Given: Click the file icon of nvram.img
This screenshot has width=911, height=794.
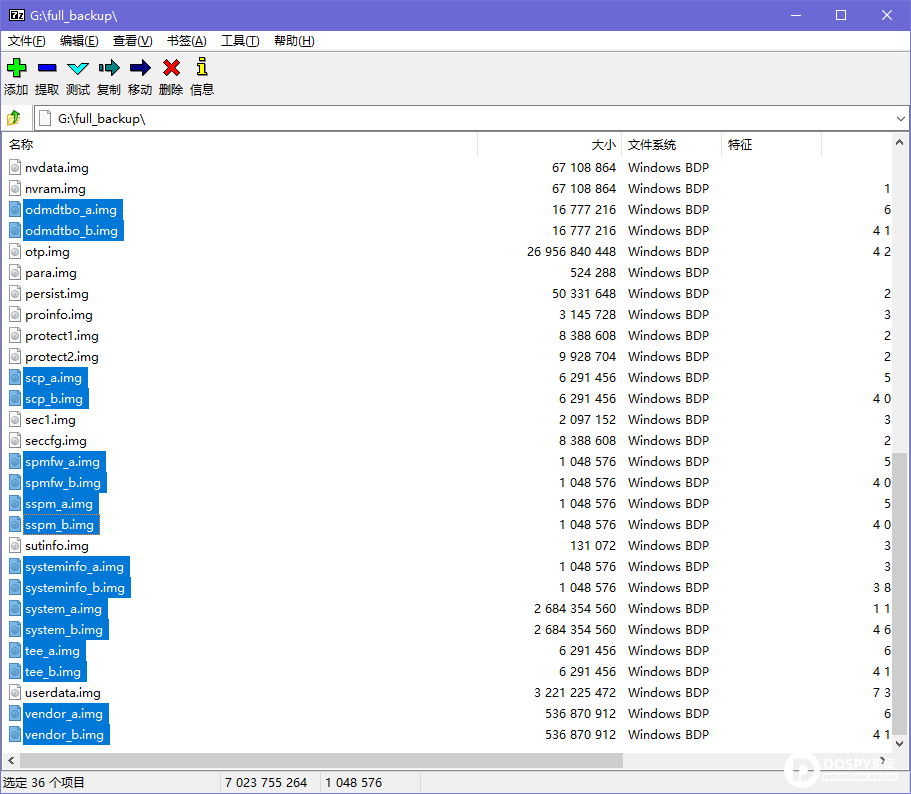Looking at the screenshot, I should click(x=15, y=189).
